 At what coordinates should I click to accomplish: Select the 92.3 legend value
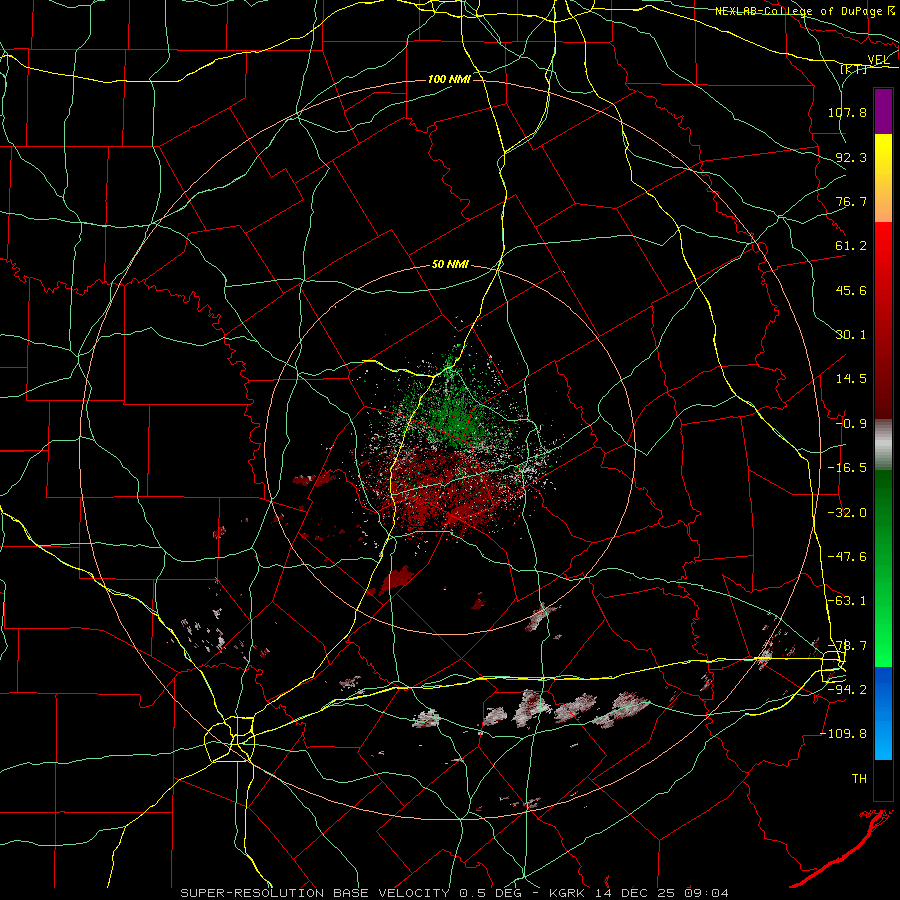tap(851, 157)
